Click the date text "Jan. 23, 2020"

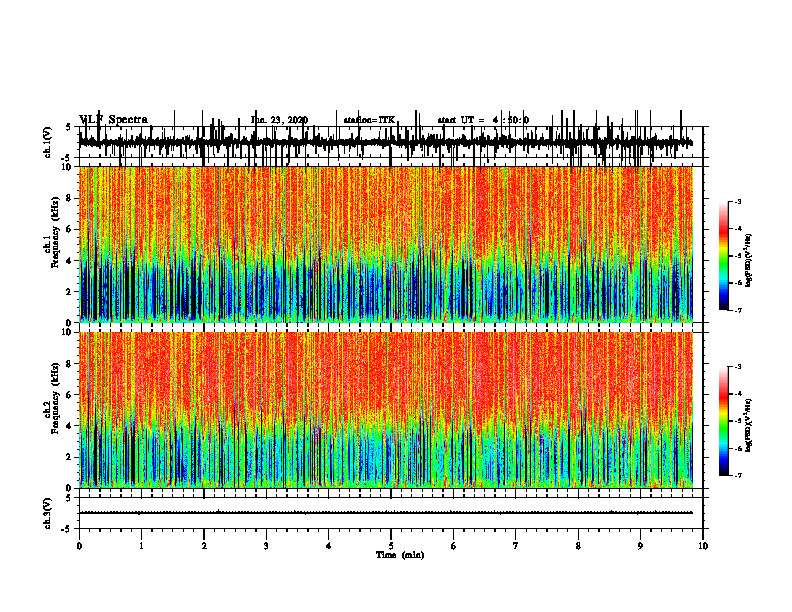click(x=279, y=120)
